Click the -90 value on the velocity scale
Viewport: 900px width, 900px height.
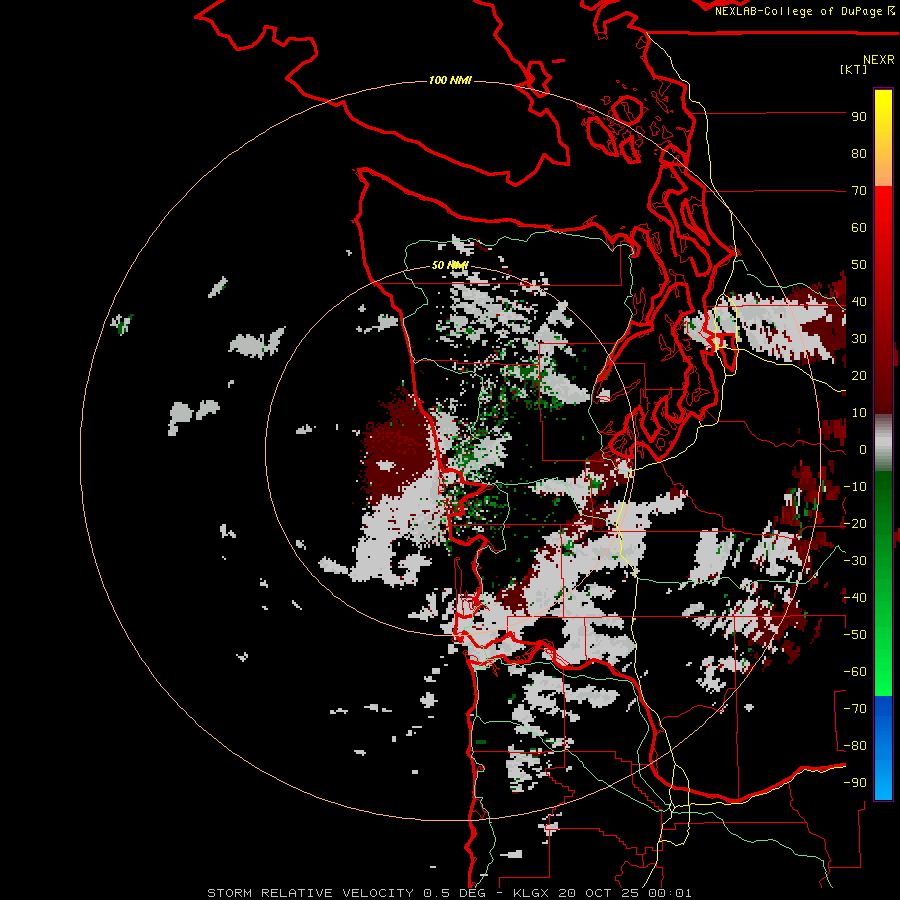[855, 783]
